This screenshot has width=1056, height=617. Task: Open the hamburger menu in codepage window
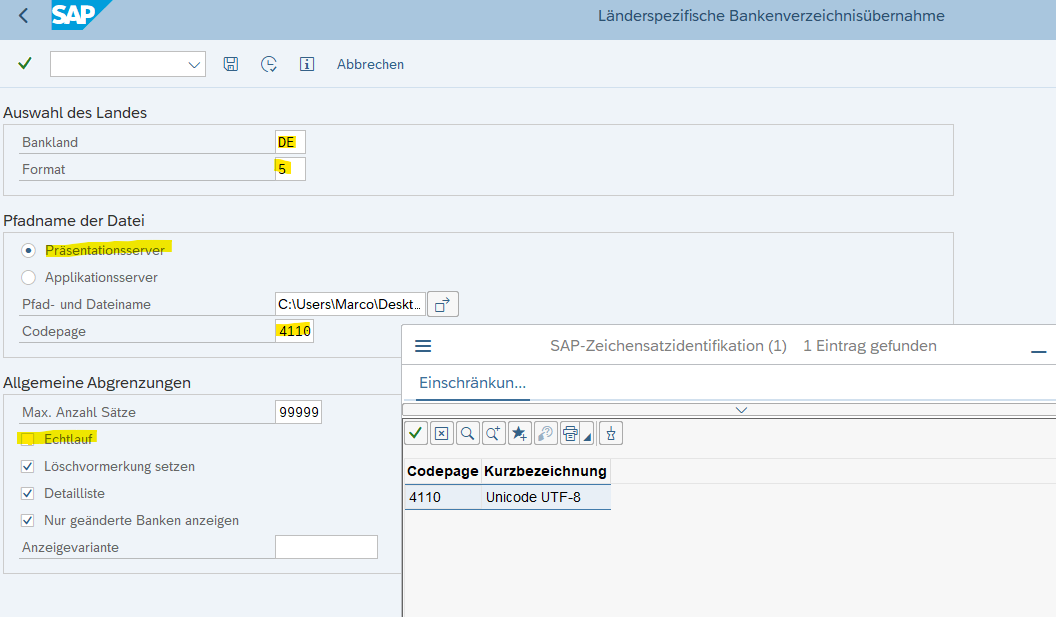[x=423, y=345]
